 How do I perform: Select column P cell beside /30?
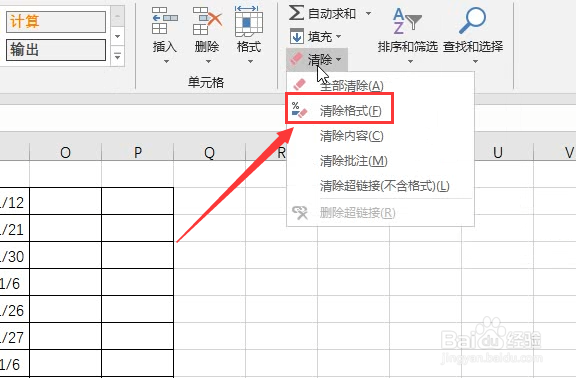[x=137, y=255]
